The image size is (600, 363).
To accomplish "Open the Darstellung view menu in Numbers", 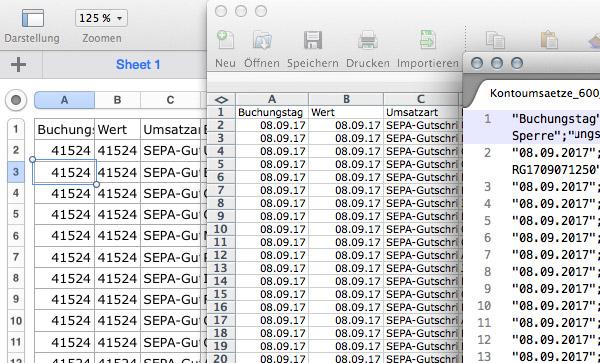I will tap(33, 18).
